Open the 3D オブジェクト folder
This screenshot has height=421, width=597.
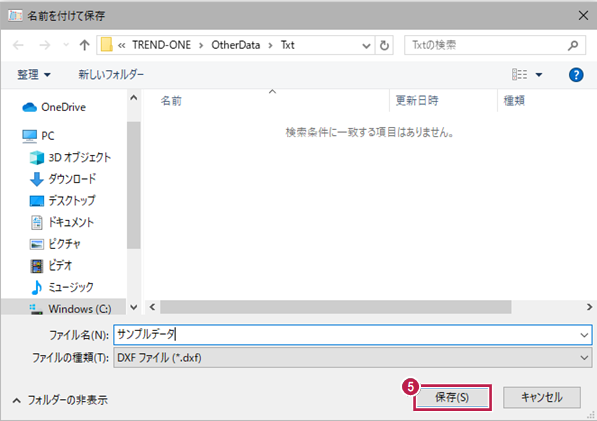click(x=70, y=157)
